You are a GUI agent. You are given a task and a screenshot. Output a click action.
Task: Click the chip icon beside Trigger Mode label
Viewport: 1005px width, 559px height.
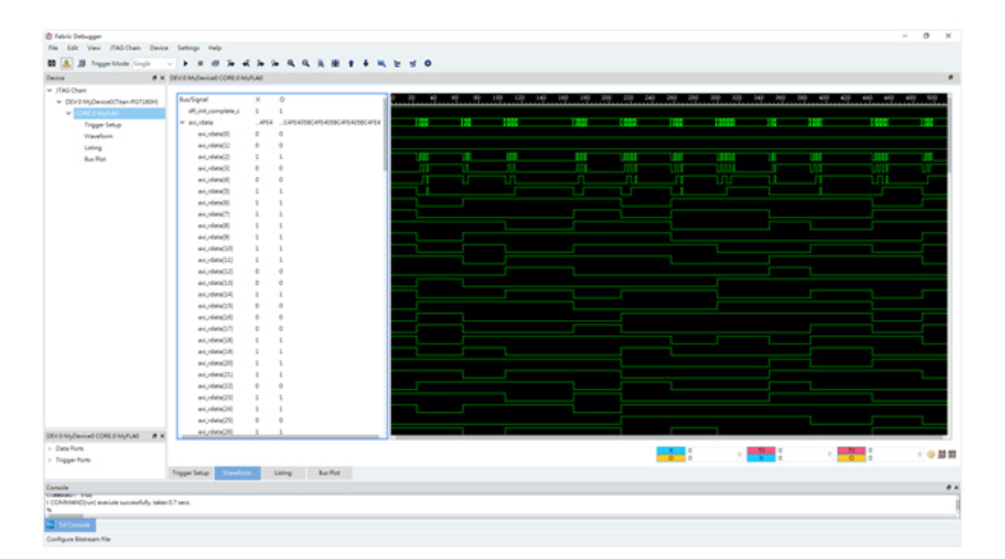point(81,63)
